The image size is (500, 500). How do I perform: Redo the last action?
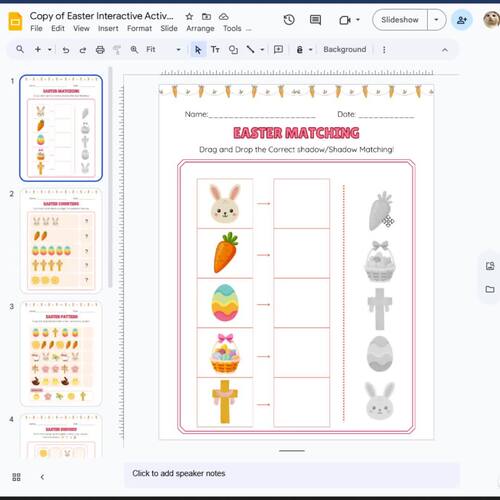83,50
